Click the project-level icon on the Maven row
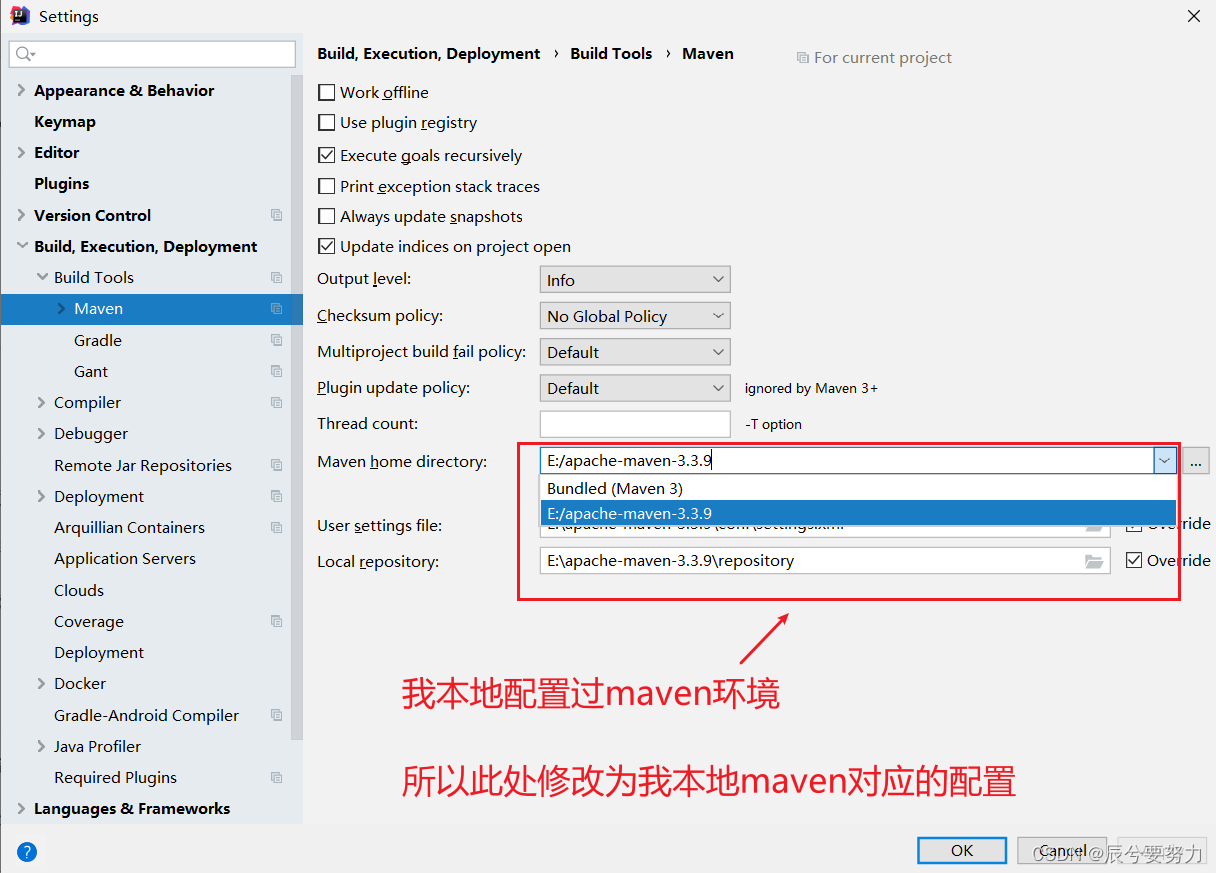Screen dimensions: 1216x873 click(x=277, y=309)
